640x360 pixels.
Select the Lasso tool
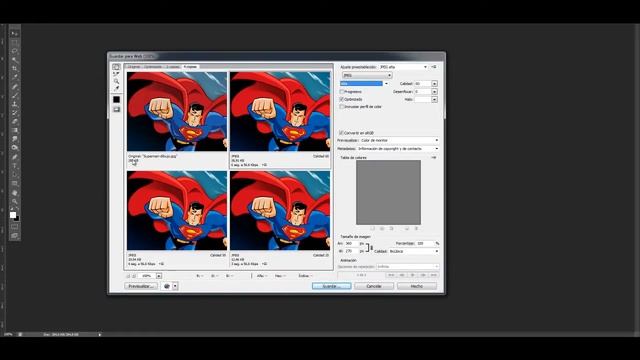14,51
